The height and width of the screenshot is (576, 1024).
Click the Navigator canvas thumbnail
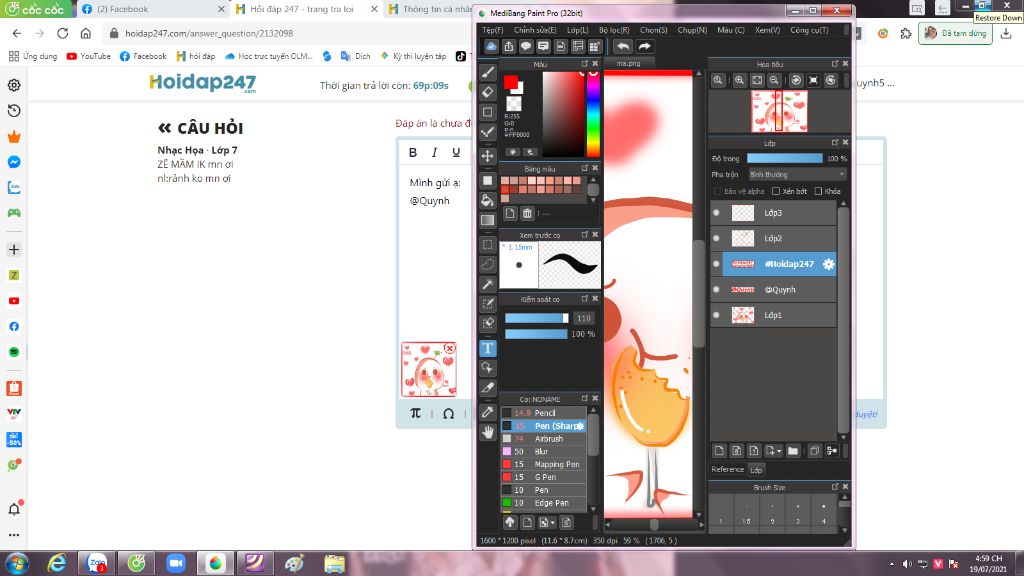pos(779,112)
